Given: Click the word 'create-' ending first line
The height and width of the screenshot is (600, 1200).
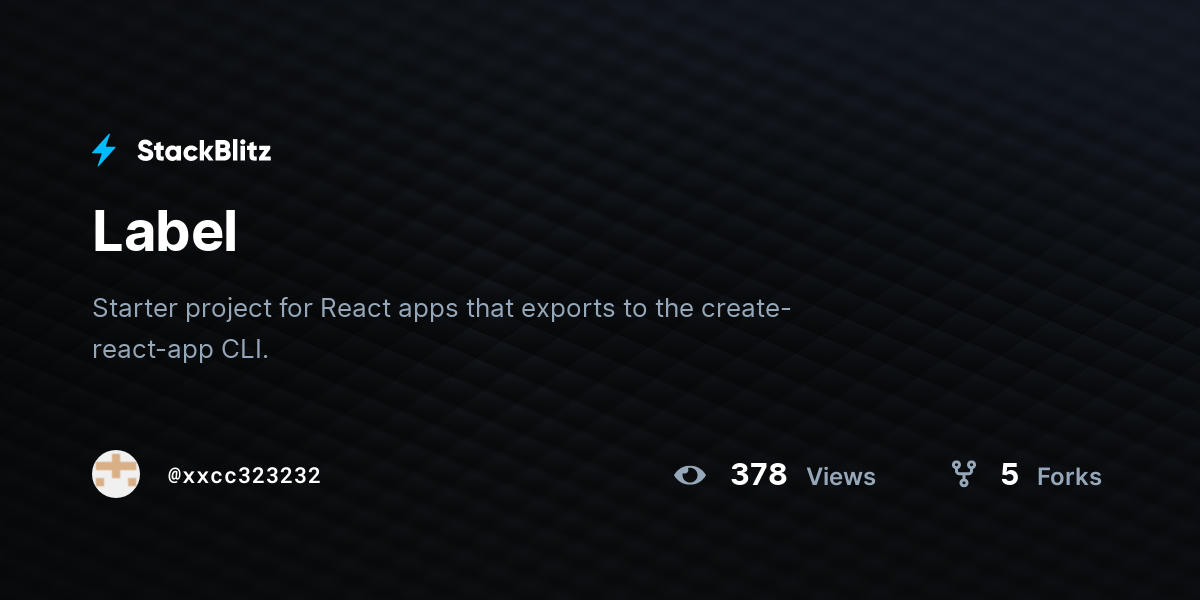Looking at the screenshot, I should pyautogui.click(x=746, y=307).
